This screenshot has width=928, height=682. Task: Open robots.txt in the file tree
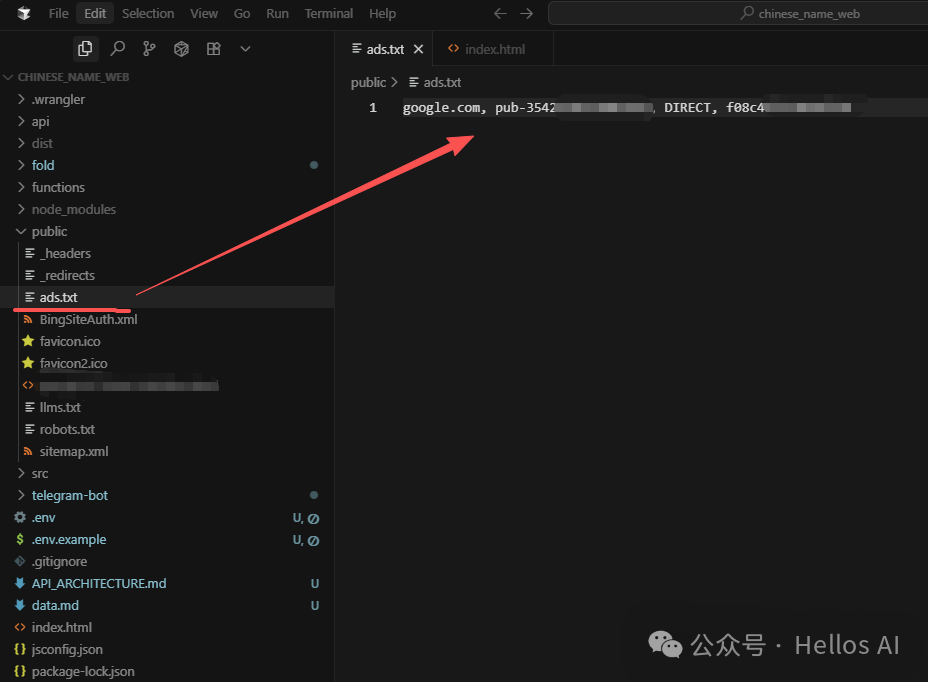67,429
